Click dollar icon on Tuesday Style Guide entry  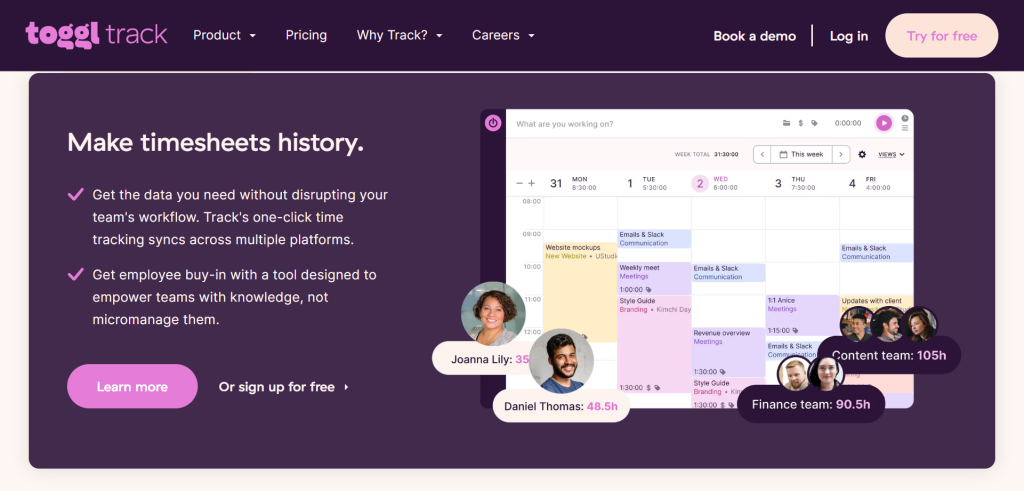648,387
